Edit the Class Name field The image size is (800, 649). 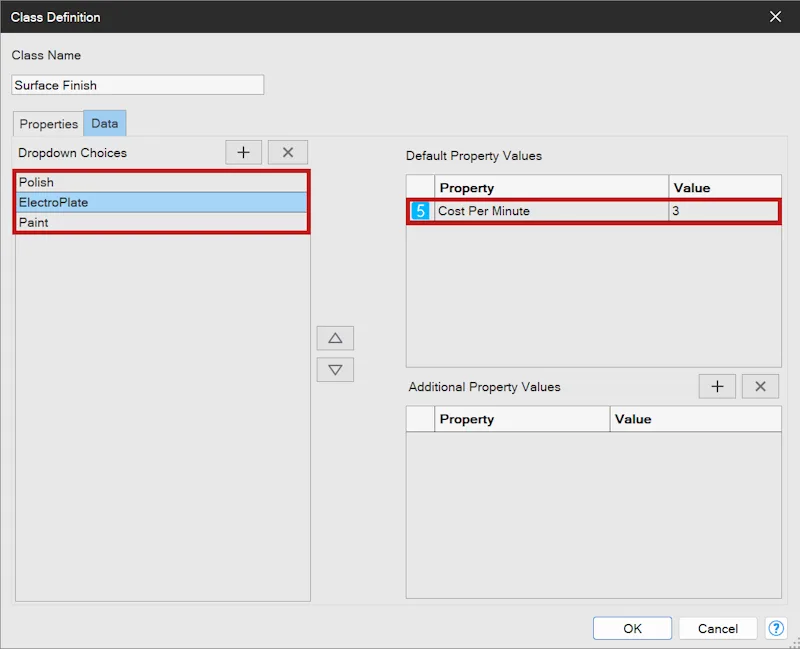pyautogui.click(x=138, y=85)
